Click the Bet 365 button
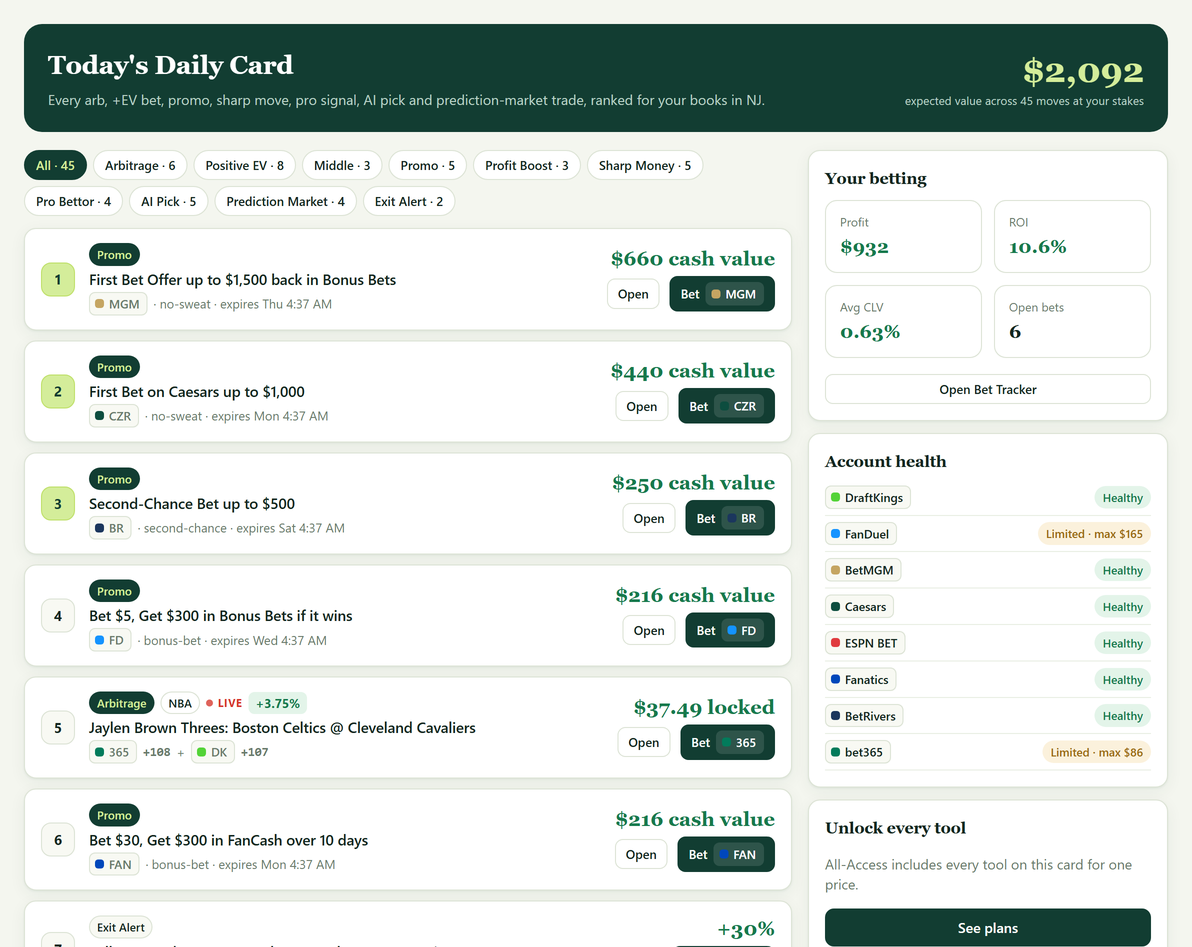1192x947 pixels. coord(727,743)
